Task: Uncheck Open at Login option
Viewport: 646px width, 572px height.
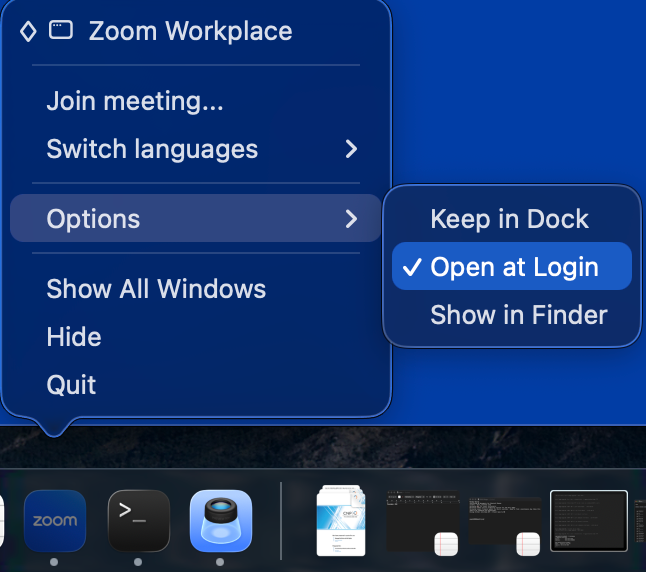Action: point(512,267)
